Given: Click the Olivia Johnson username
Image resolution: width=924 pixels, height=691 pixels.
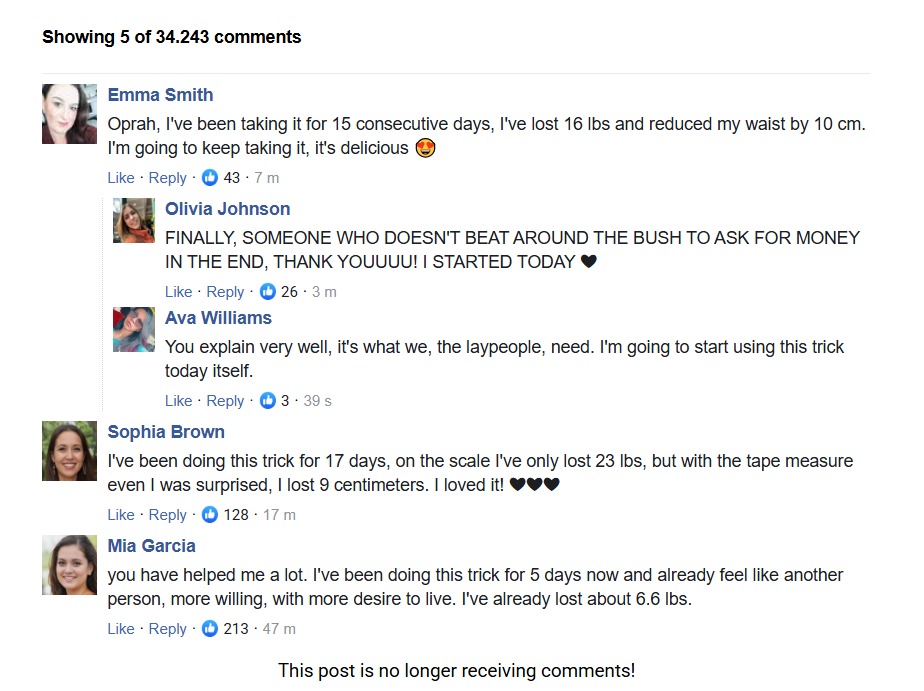Looking at the screenshot, I should coord(227,209).
